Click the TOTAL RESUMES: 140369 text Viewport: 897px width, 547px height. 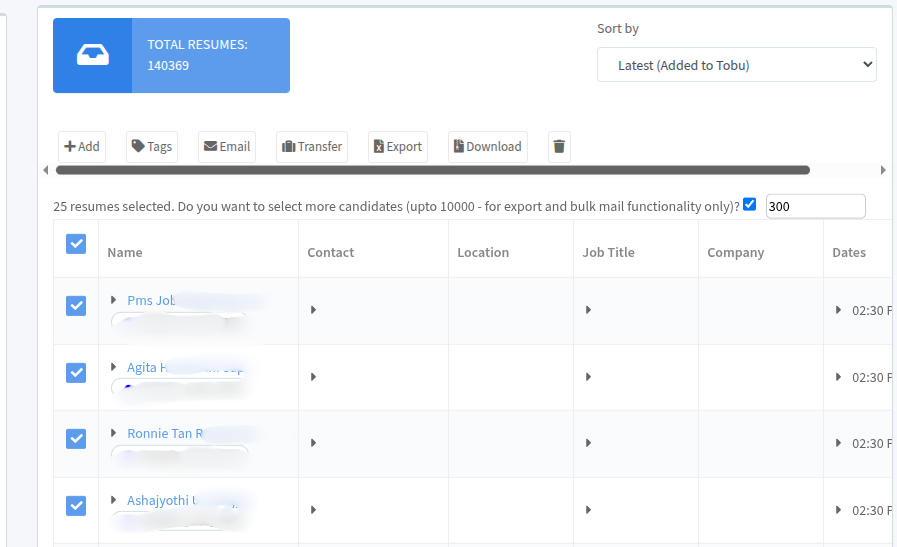click(197, 55)
